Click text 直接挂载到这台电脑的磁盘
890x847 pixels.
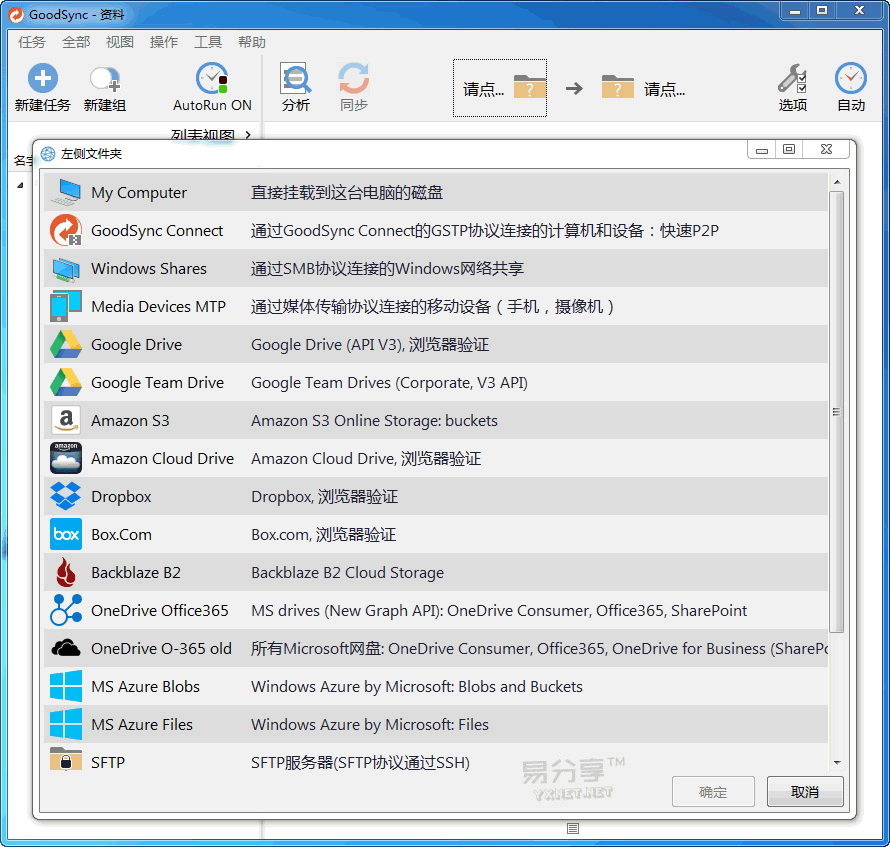click(347, 192)
